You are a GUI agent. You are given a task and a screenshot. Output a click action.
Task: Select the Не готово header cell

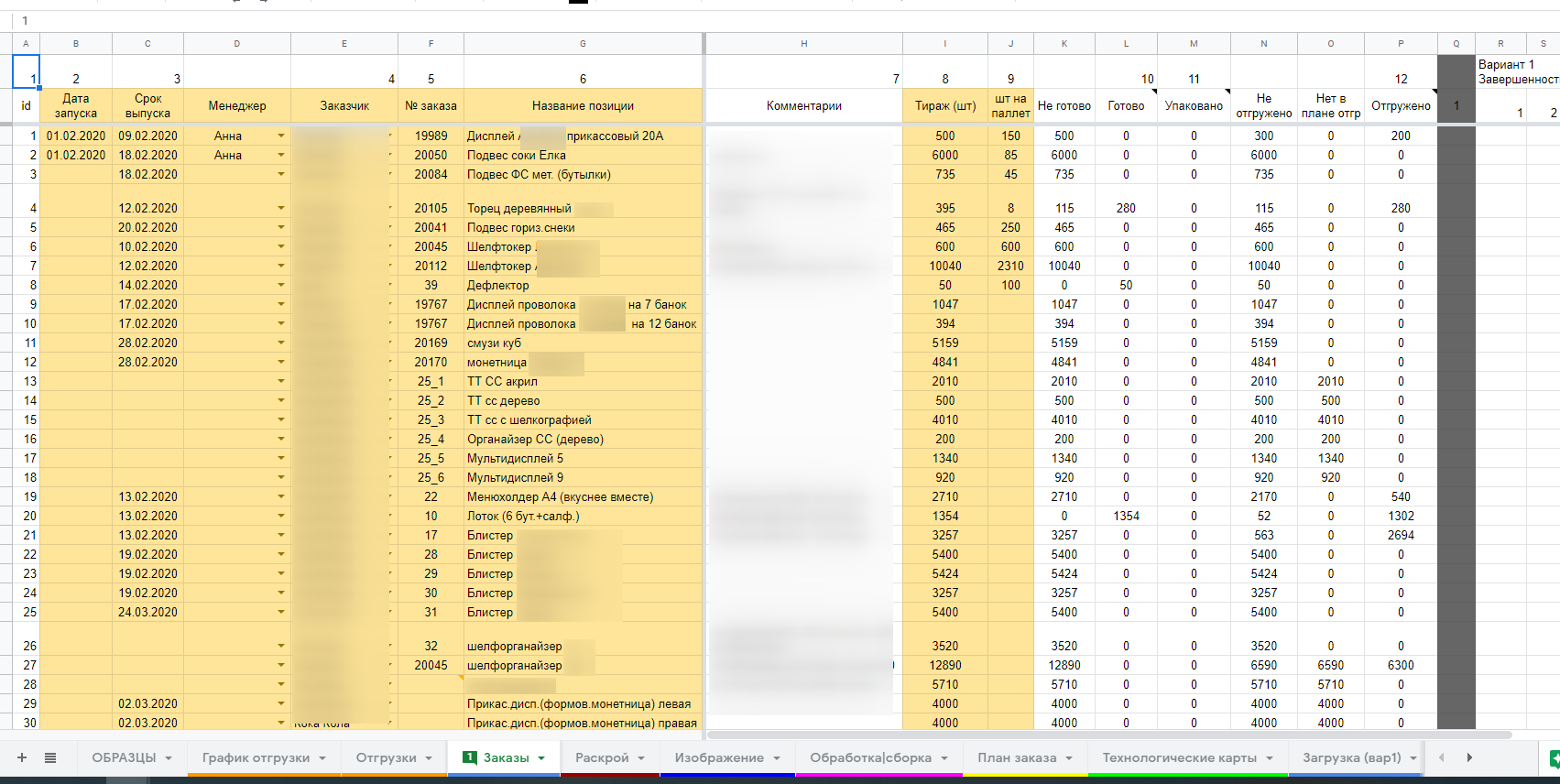pos(1064,105)
